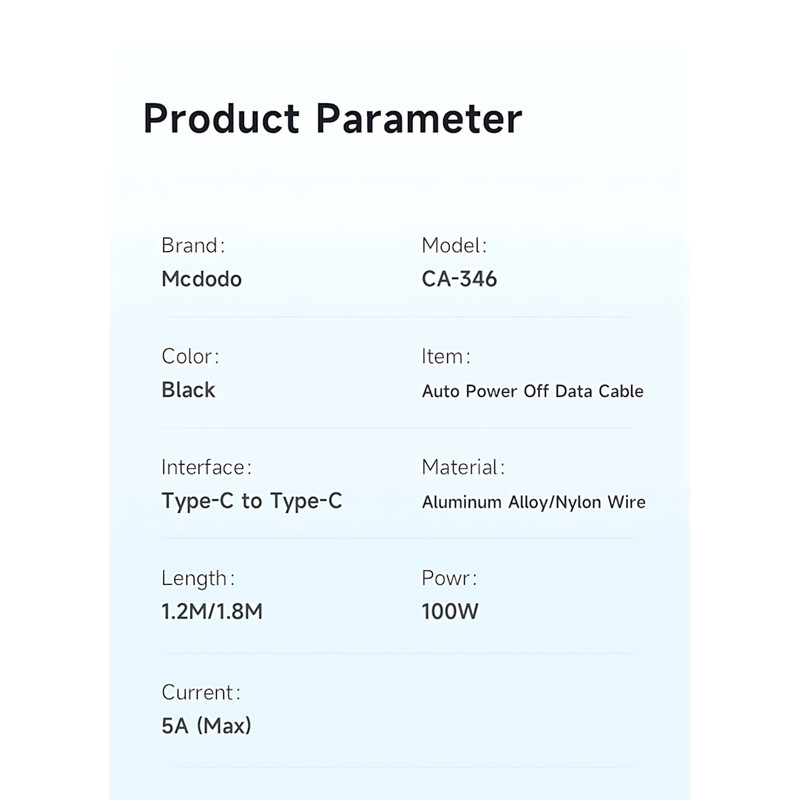Click the "Interface:" label
The width and height of the screenshot is (800, 800).
(206, 468)
